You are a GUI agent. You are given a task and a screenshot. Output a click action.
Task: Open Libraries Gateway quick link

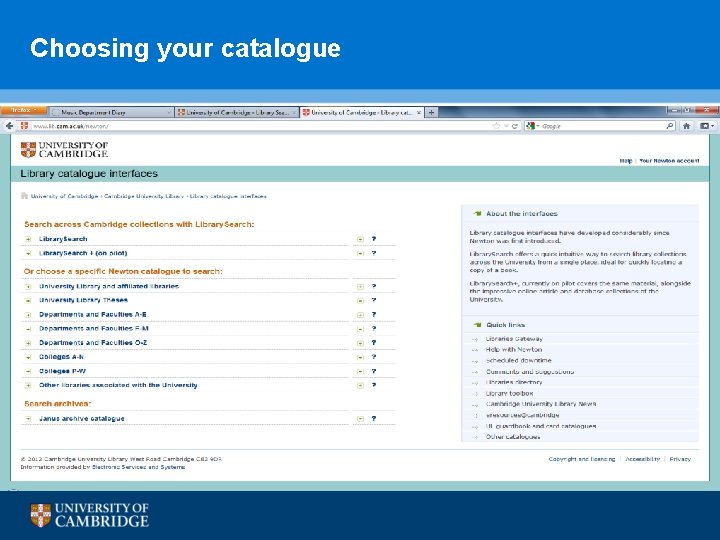coord(514,338)
